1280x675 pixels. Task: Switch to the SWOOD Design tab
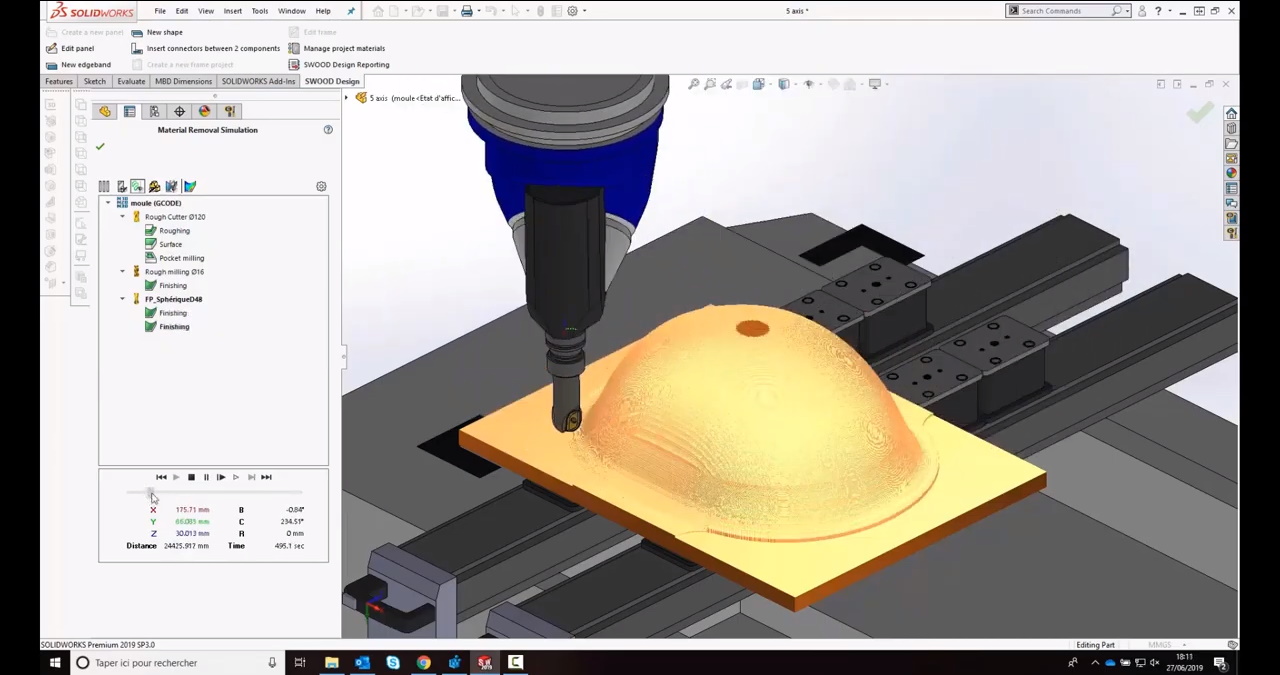332,82
